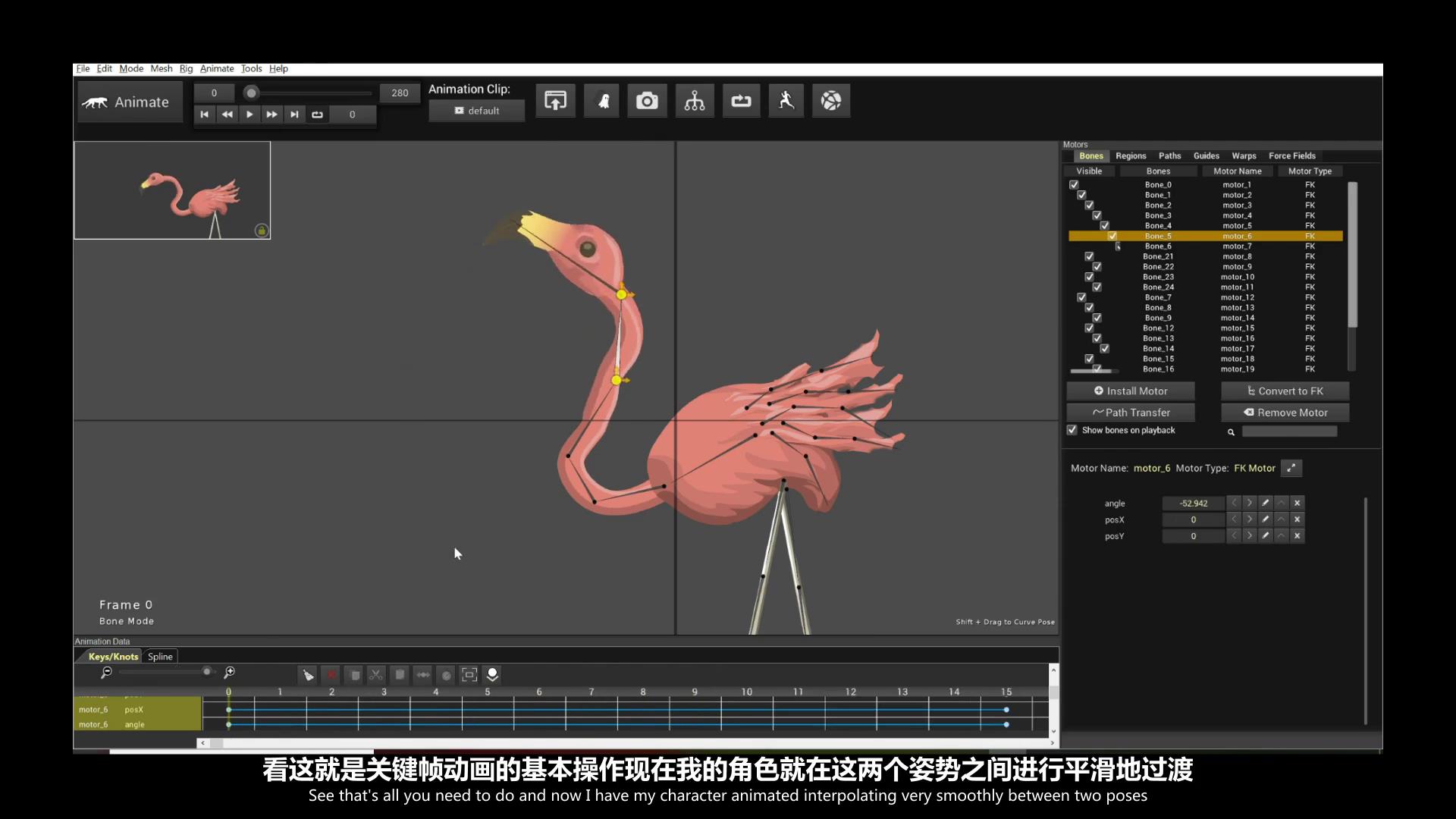The image size is (1456, 819).
Task: Click the broom clean-keys icon in timeline toolbar
Action: pos(308,675)
